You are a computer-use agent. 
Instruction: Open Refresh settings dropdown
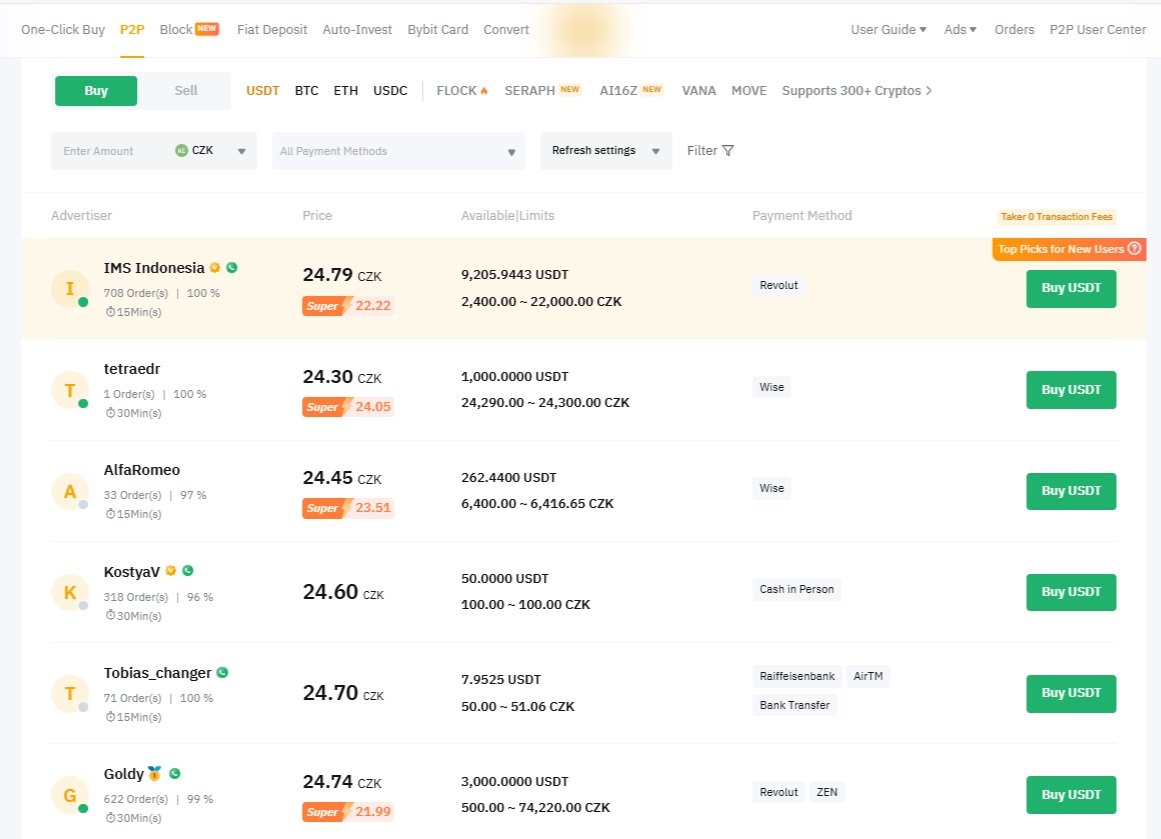[x=606, y=150]
